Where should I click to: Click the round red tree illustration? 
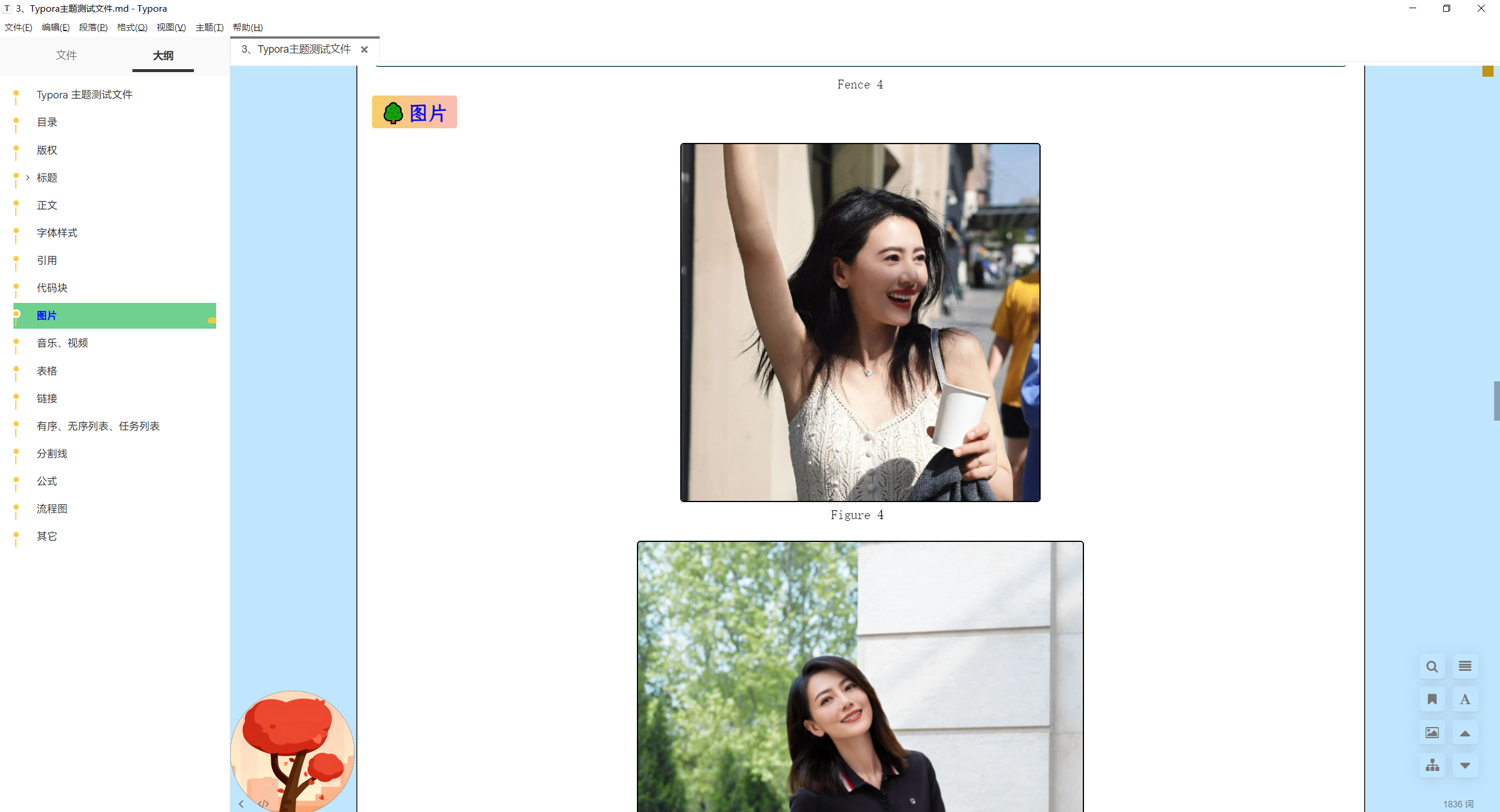click(x=292, y=751)
